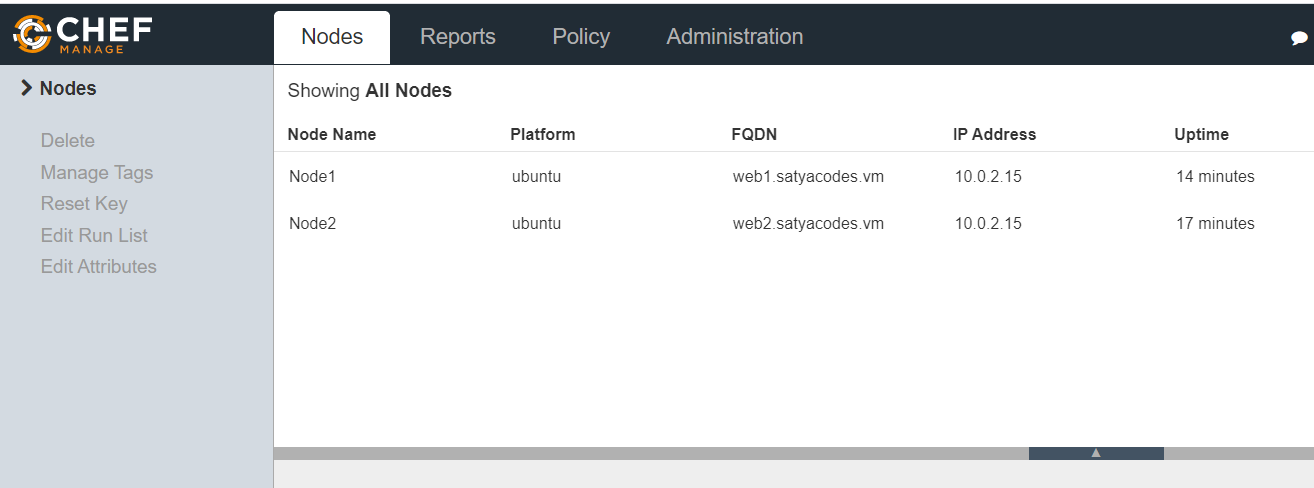
Task: Open the Administration tab
Action: coord(734,37)
